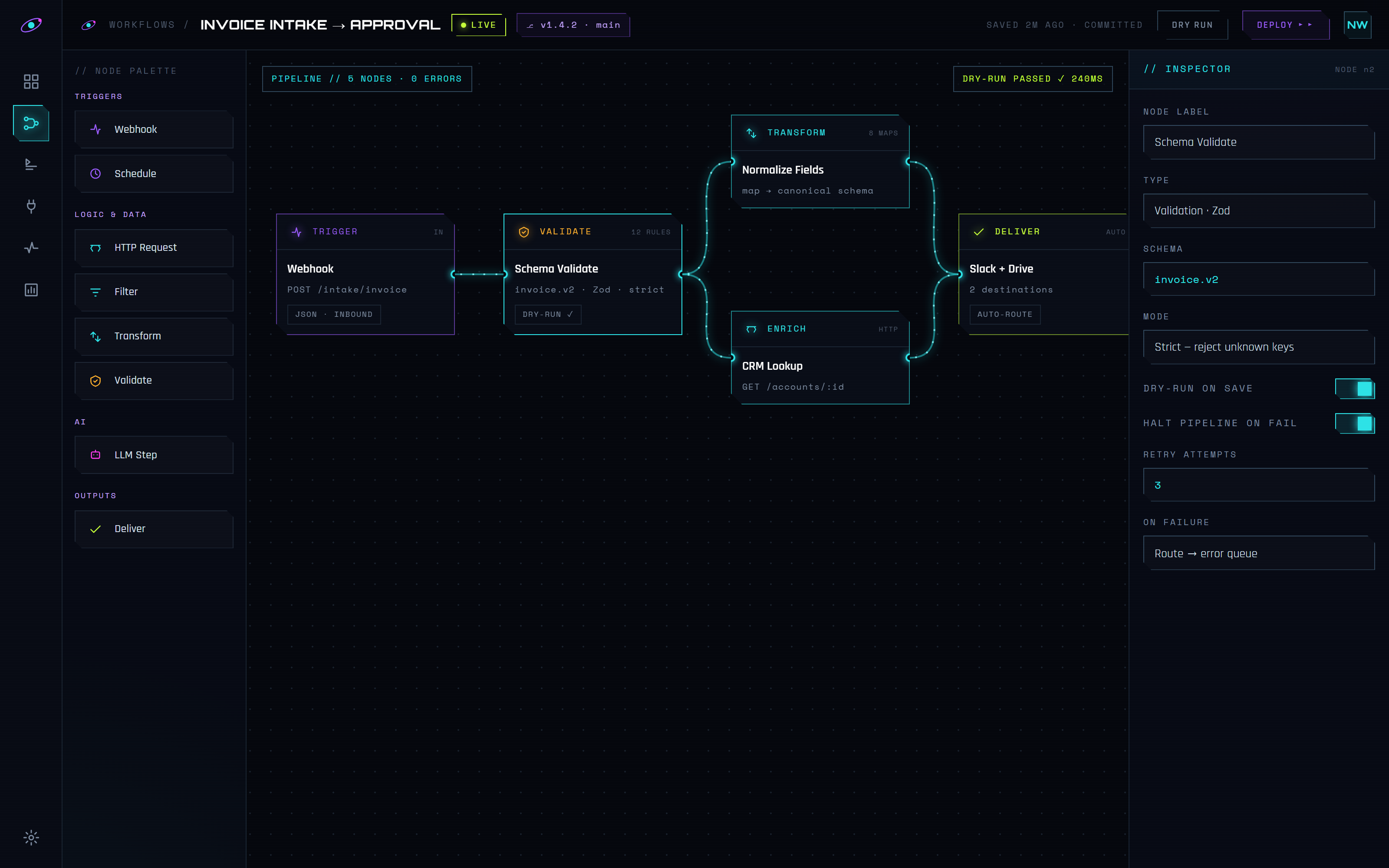Screen dimensions: 1389x868
Task: Add Webhook trigger from palette
Action: 154,129
